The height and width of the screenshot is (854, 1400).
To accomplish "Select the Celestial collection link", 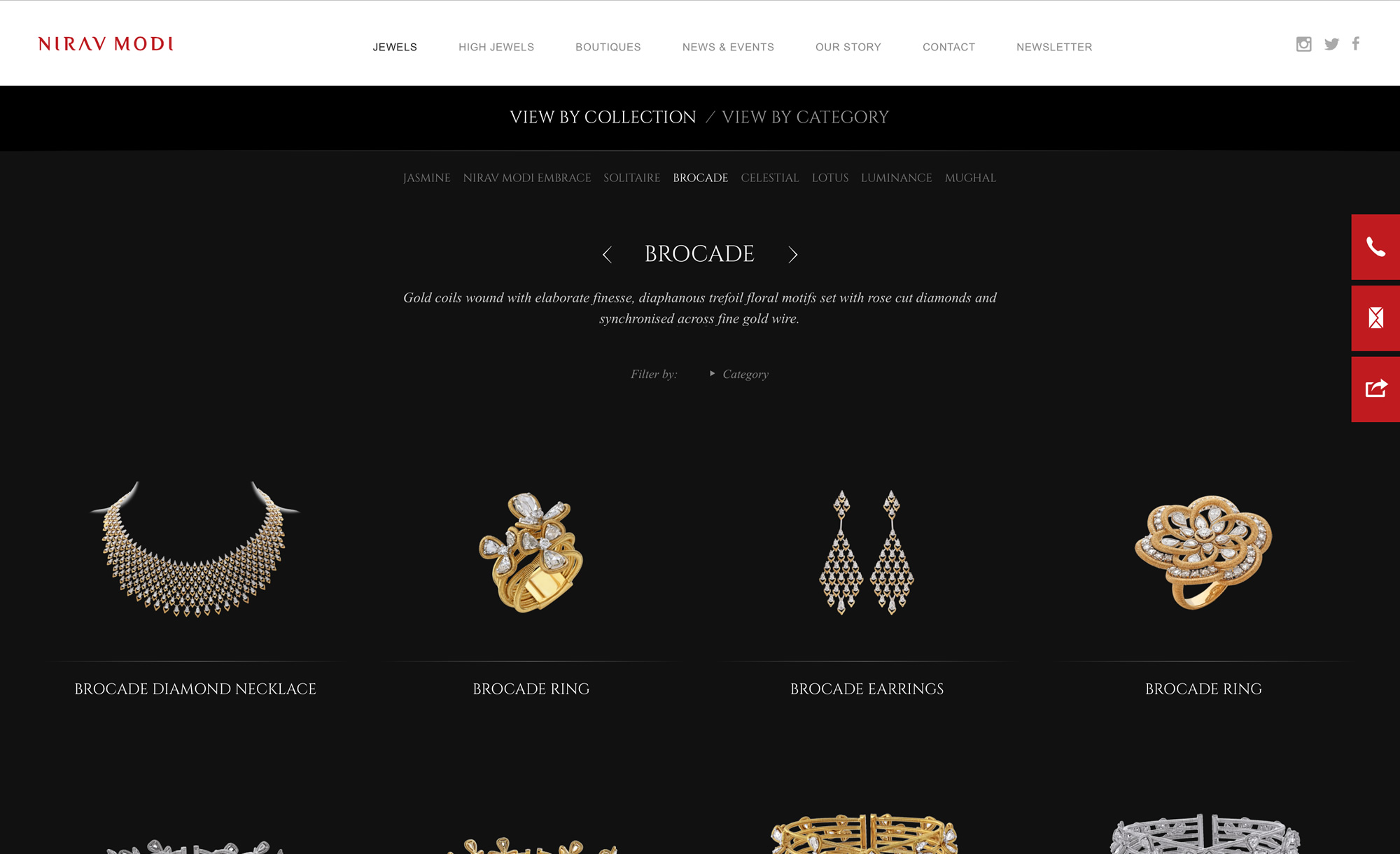I will click(x=770, y=178).
